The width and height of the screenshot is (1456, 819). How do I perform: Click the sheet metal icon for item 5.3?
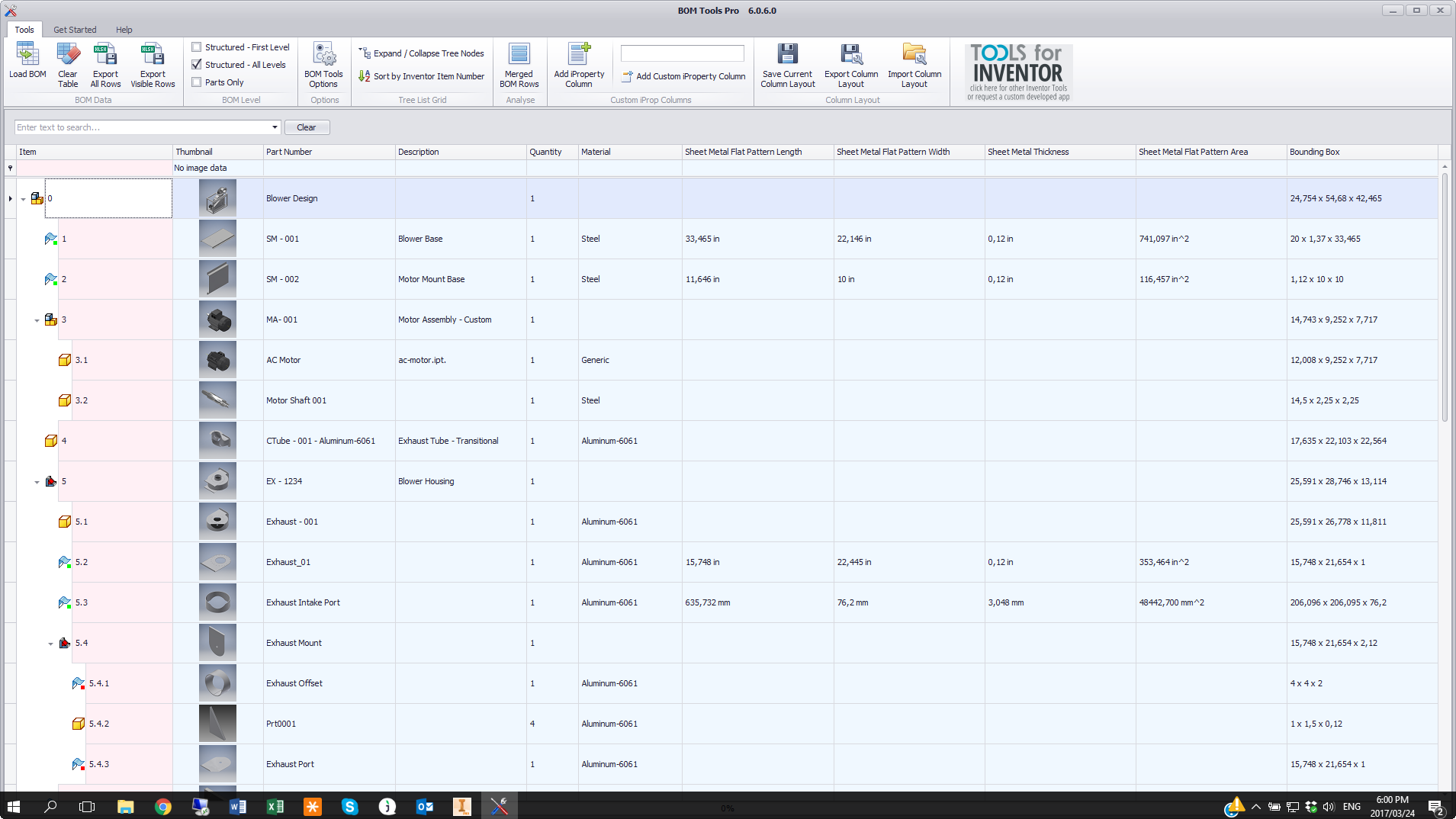click(65, 602)
